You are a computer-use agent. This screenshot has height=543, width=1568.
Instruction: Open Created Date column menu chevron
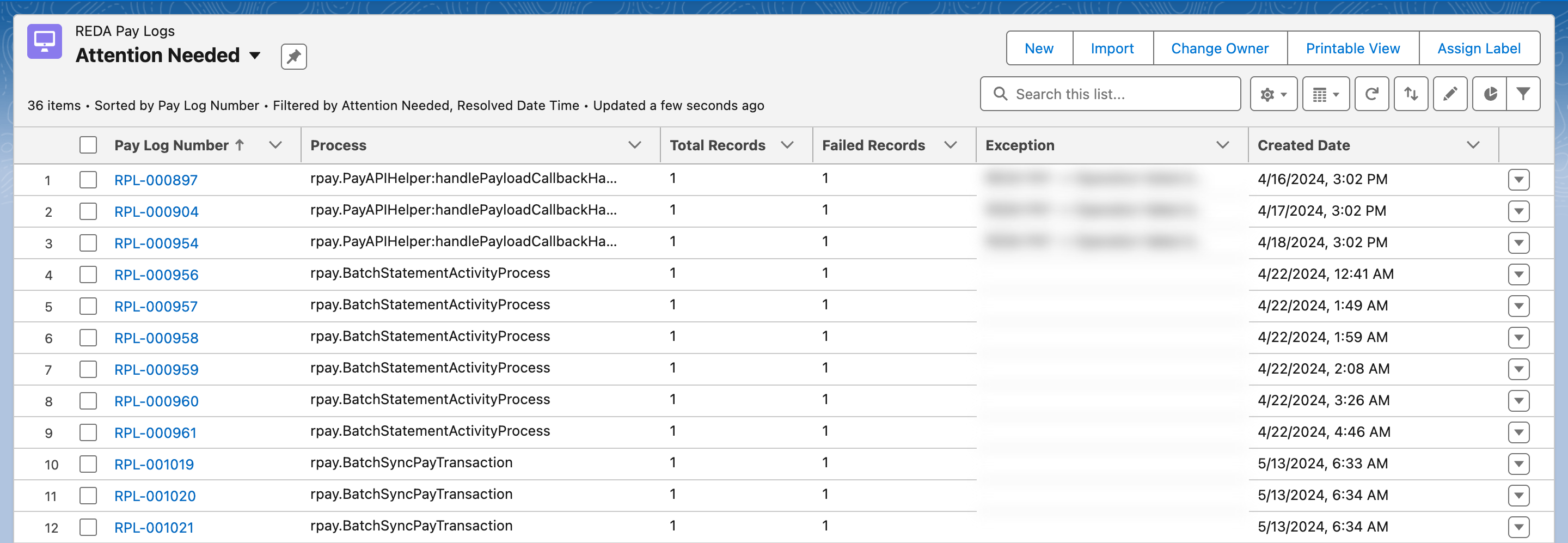point(1472,145)
